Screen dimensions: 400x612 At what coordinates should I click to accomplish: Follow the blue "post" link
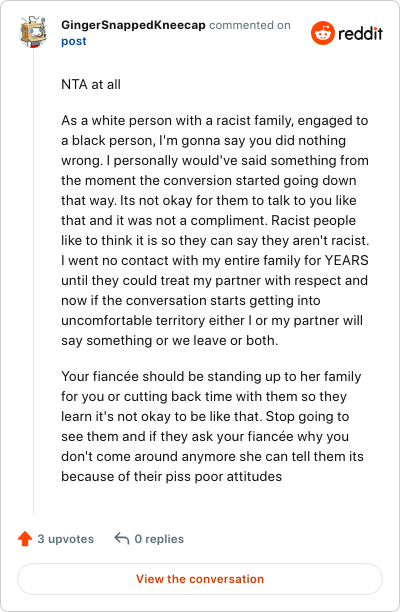pyautogui.click(x=73, y=41)
